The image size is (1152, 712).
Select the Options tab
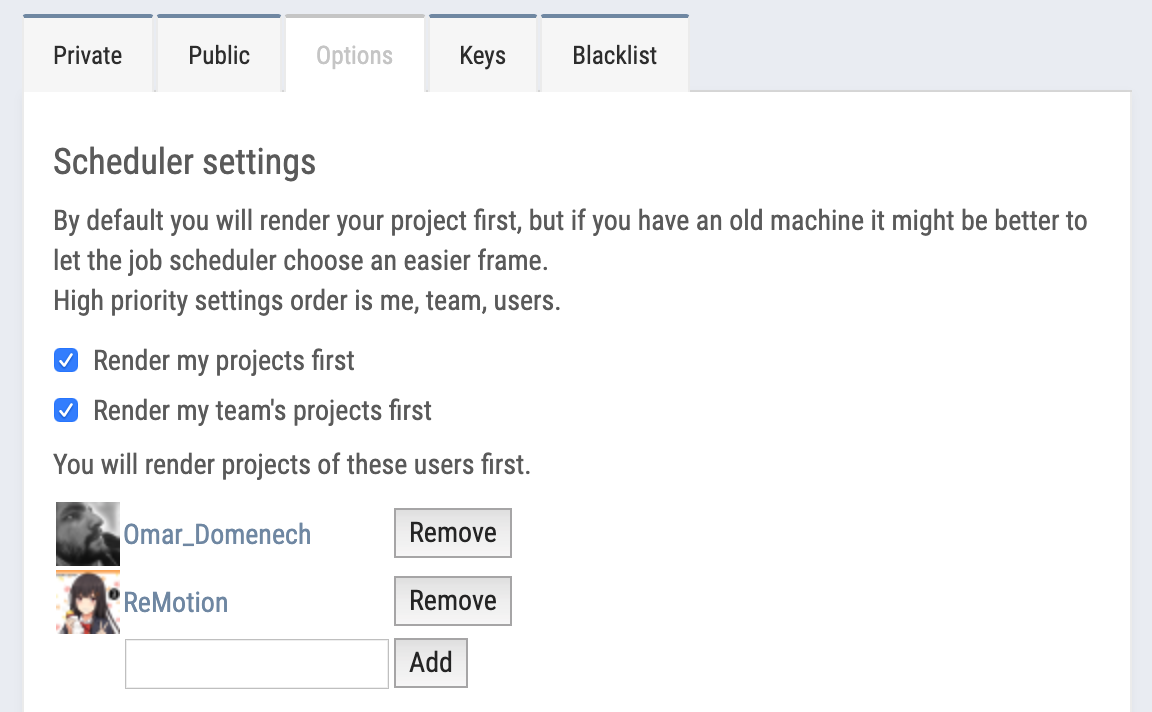coord(354,55)
